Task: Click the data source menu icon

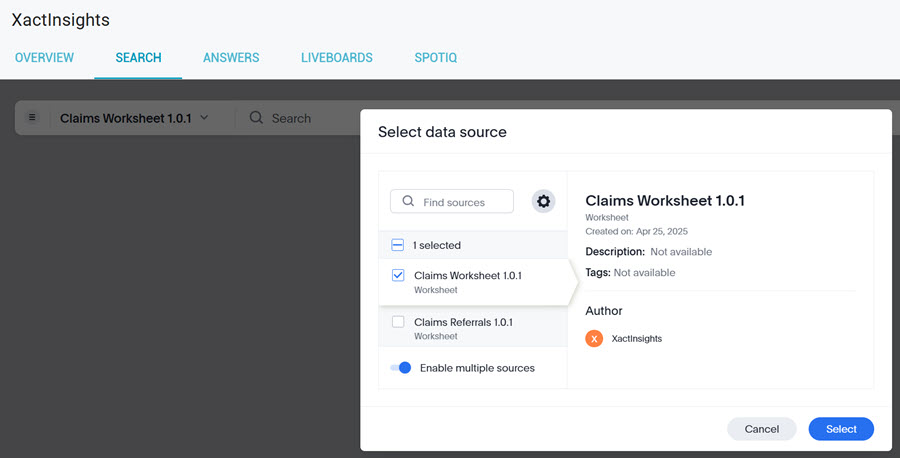Action: pyautogui.click(x=32, y=118)
